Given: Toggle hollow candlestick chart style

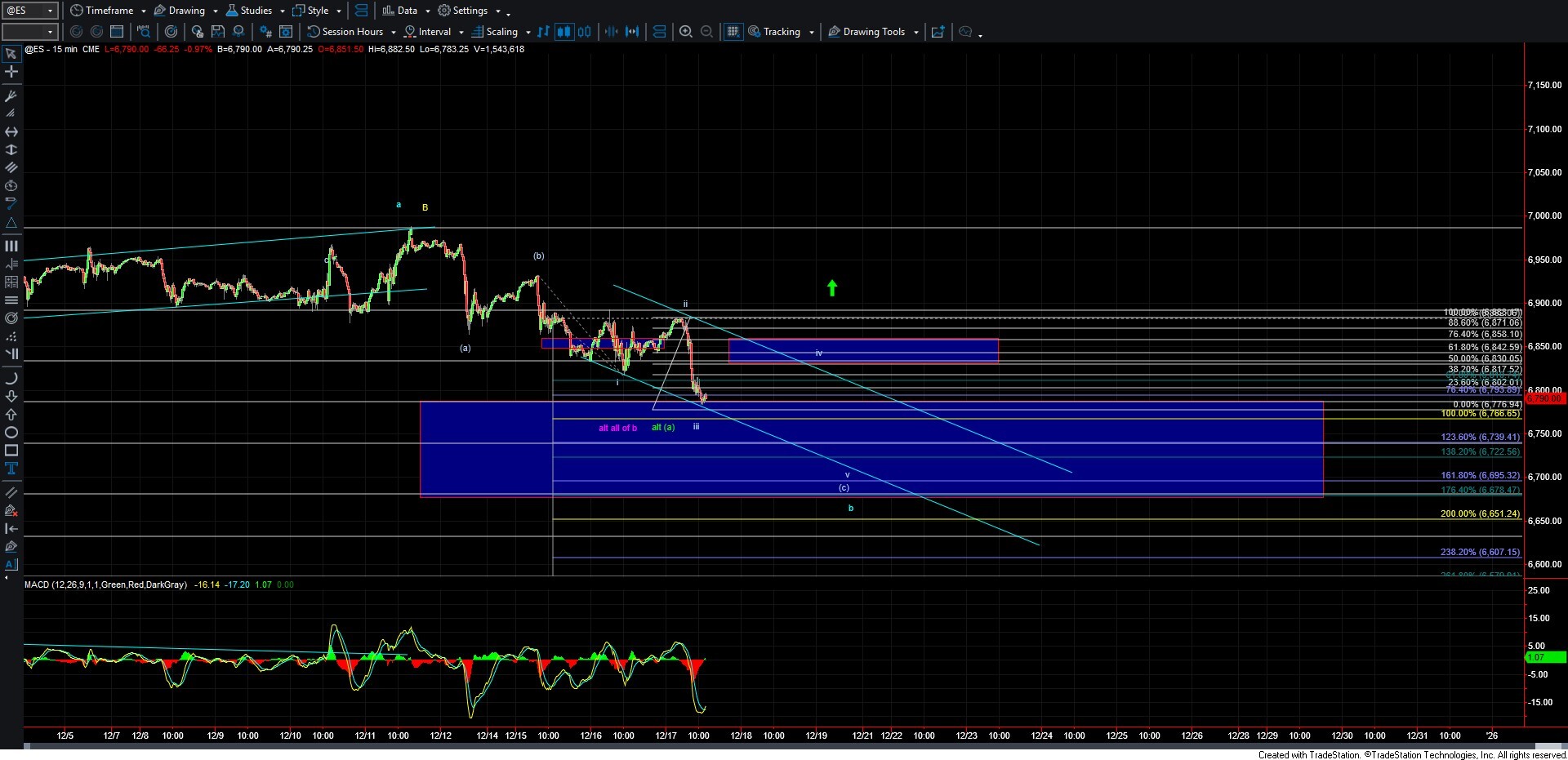Looking at the screenshot, I should (x=584, y=32).
